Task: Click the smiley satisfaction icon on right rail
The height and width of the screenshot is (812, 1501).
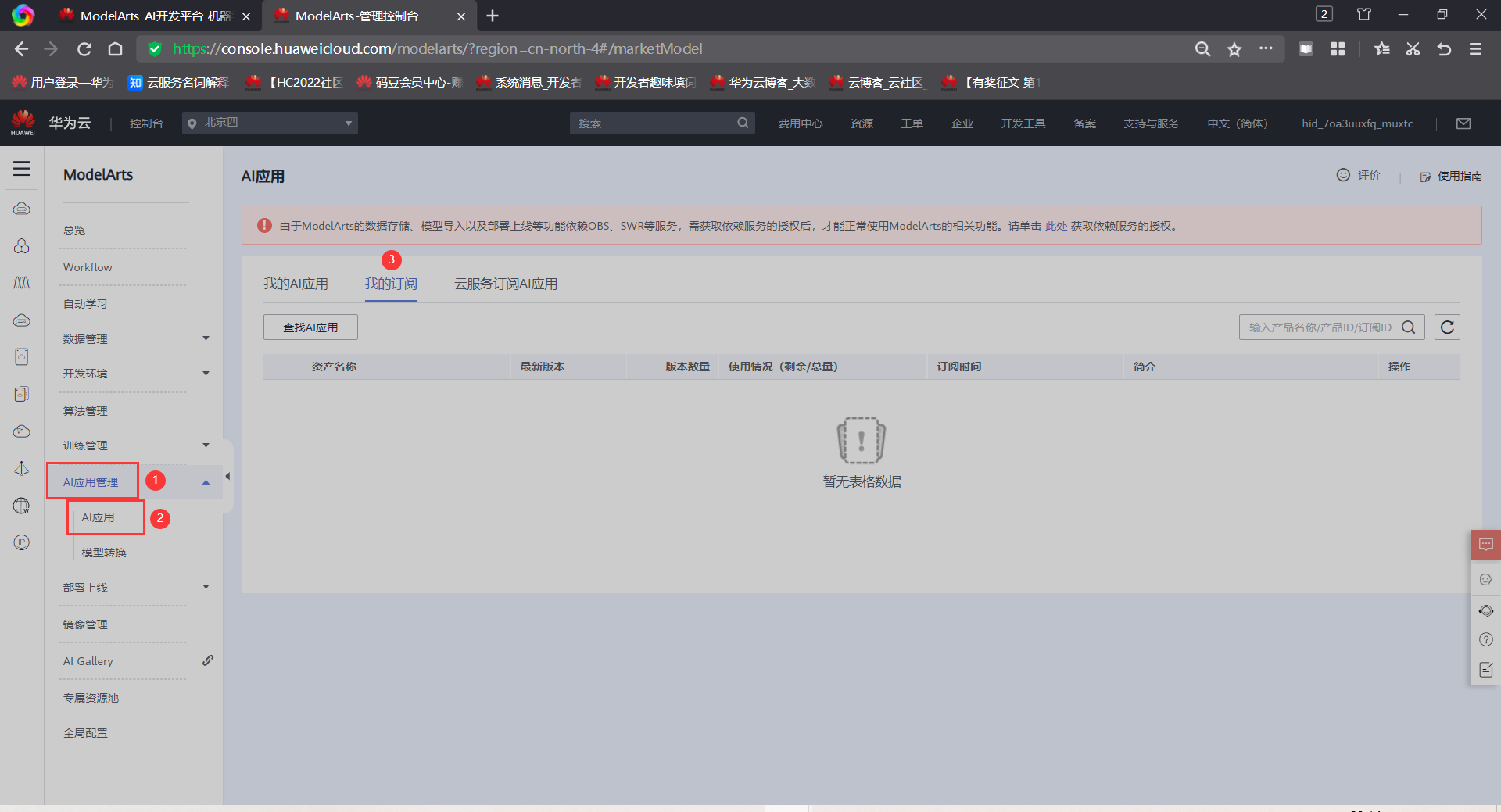Action: 1486,580
